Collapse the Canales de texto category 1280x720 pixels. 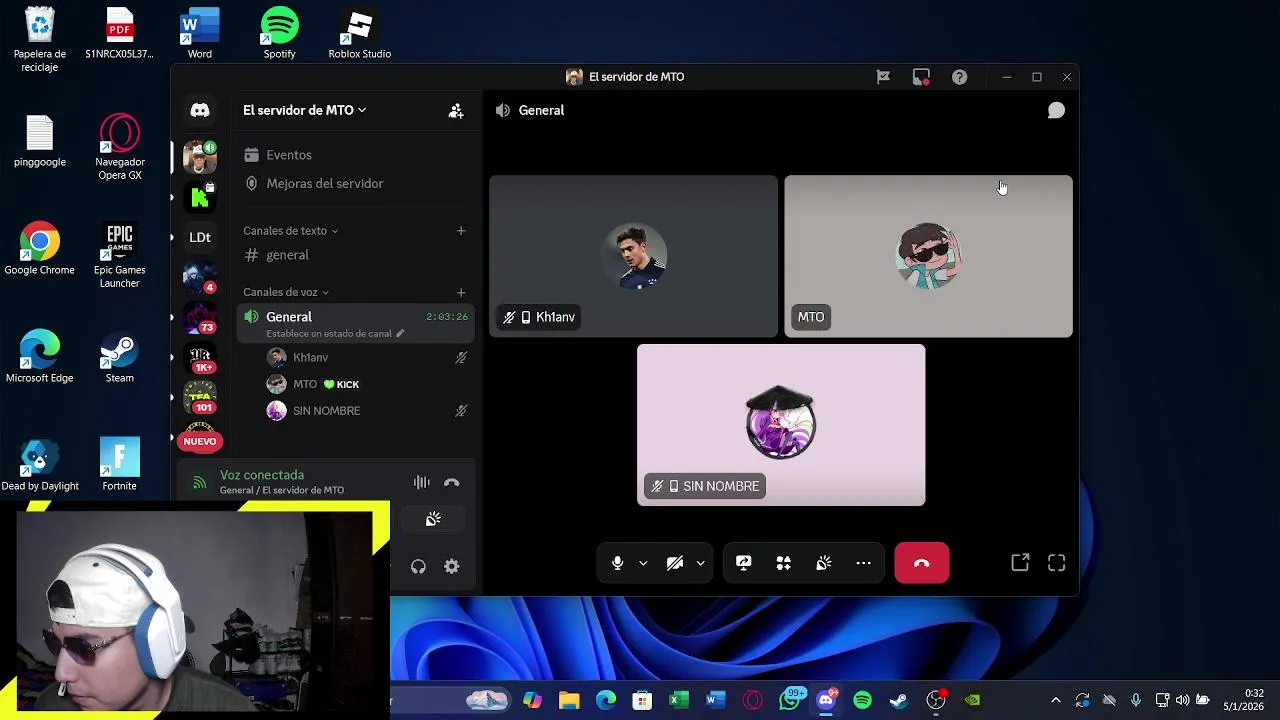(290, 231)
